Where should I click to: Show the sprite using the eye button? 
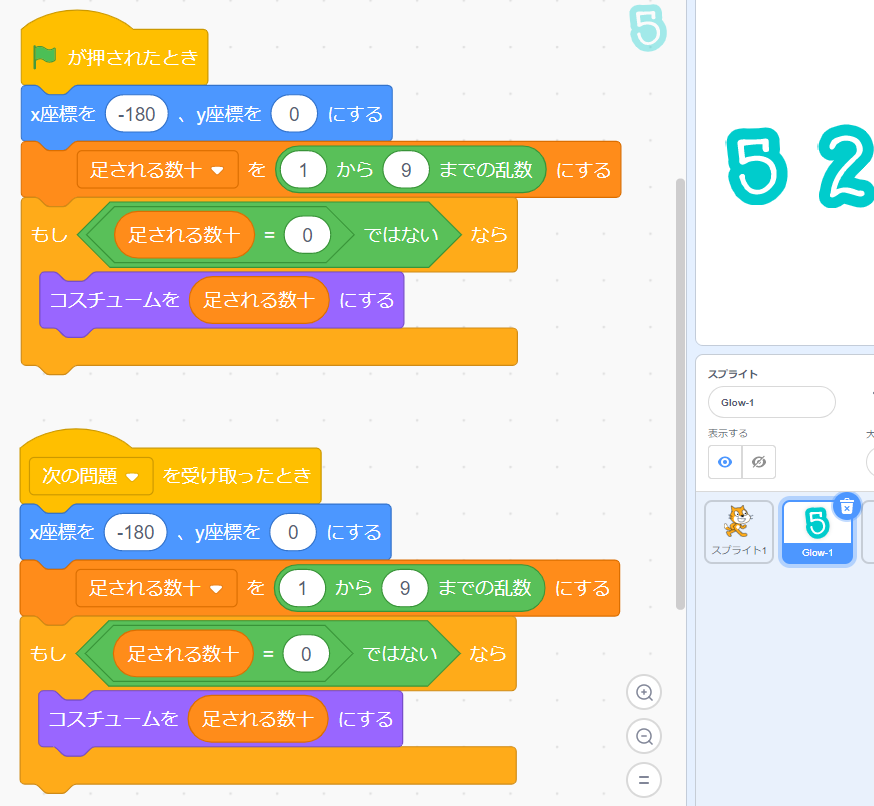coord(725,462)
